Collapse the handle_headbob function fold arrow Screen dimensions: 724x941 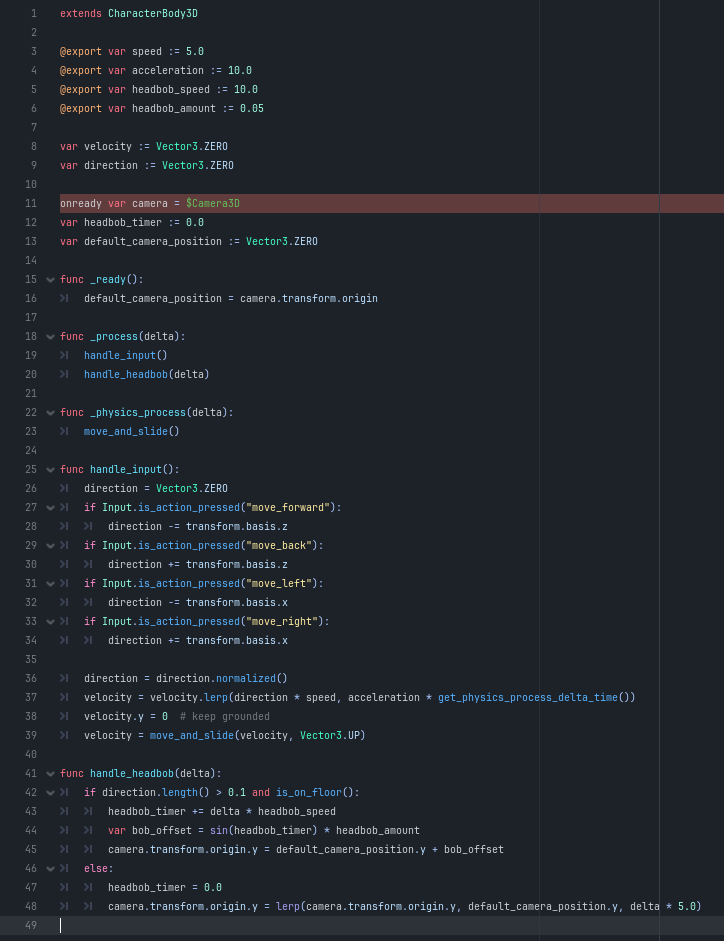50,774
